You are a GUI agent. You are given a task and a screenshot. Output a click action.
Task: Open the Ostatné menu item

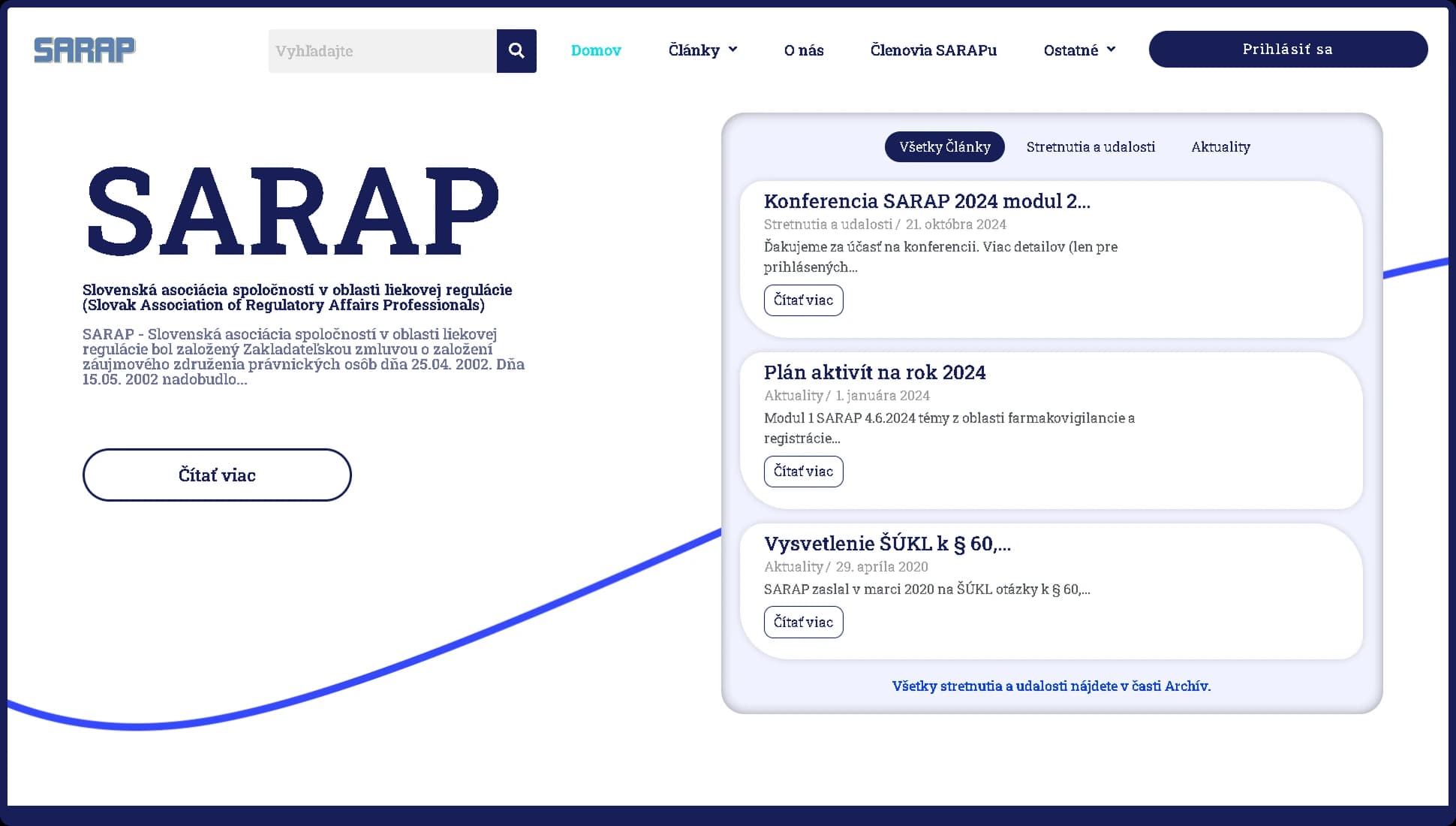[x=1071, y=50]
